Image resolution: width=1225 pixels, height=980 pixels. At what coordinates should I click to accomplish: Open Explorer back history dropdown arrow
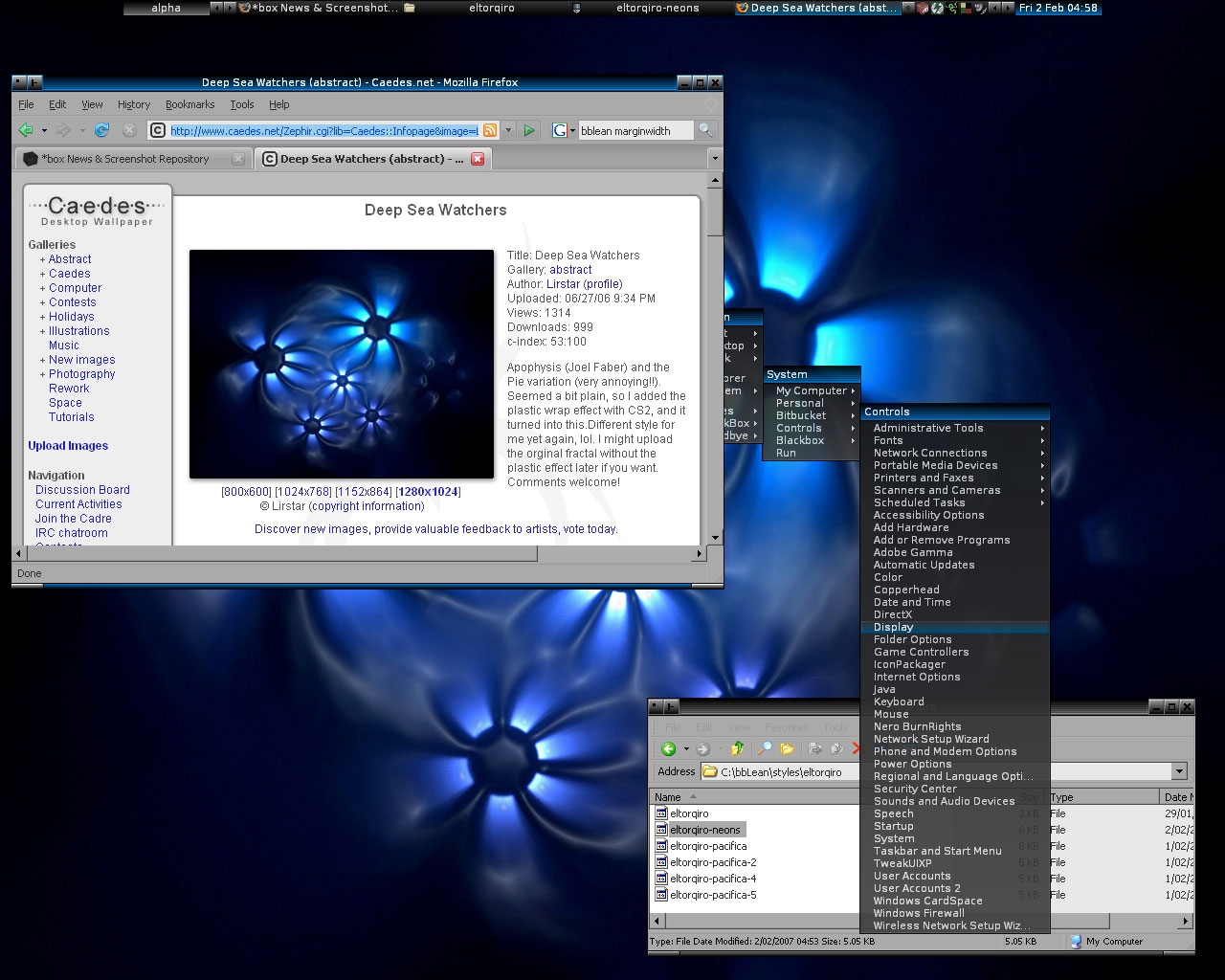(686, 748)
